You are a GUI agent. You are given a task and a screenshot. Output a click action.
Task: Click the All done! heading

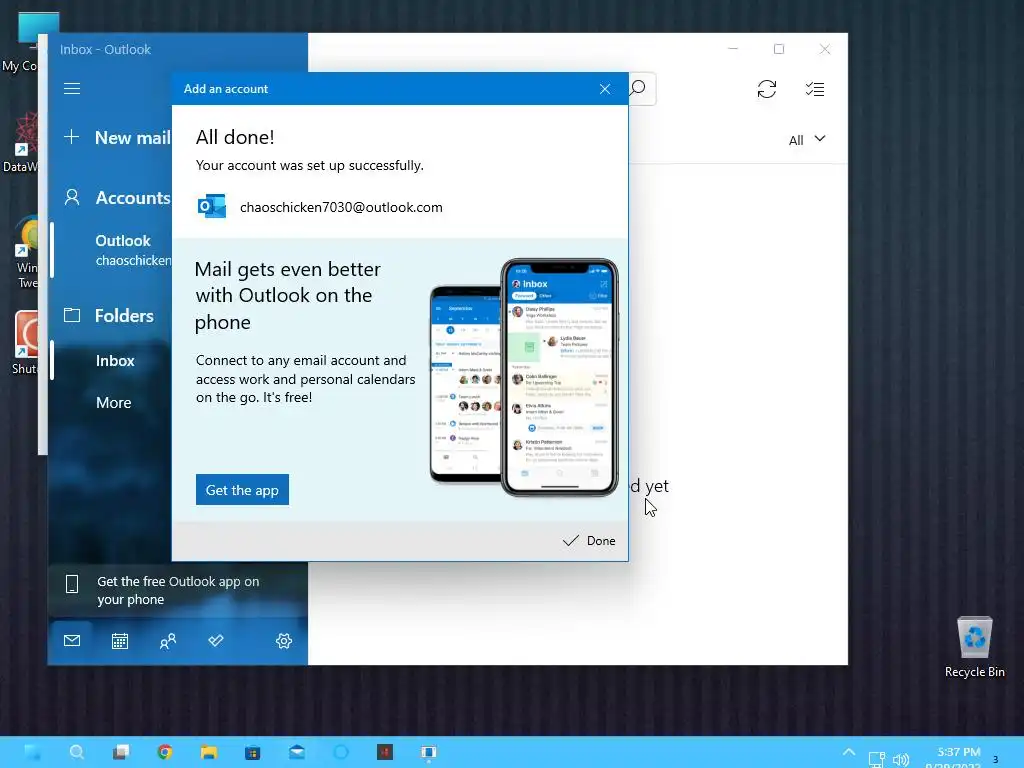coord(235,137)
